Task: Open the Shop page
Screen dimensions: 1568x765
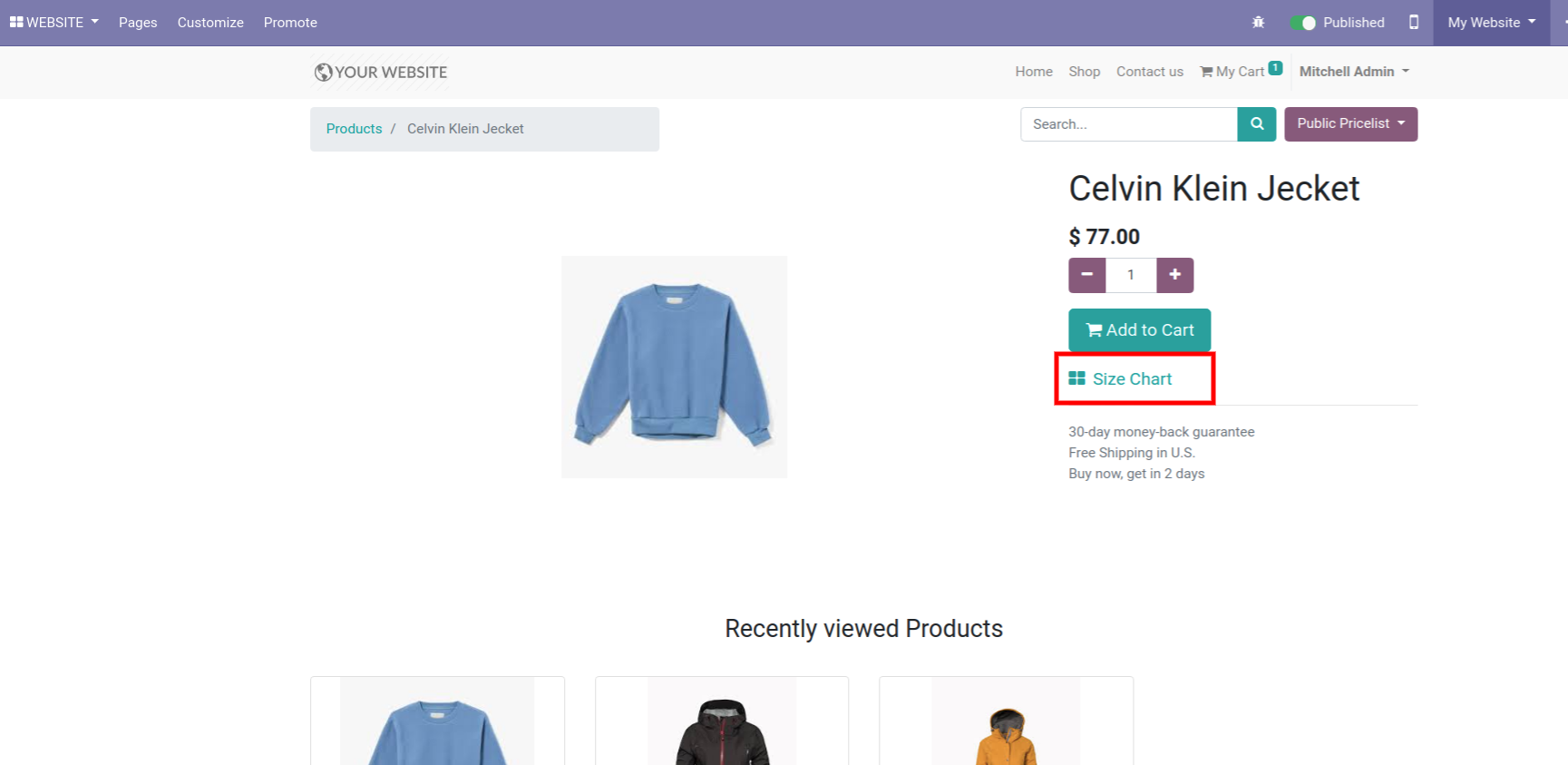Action: 1084,72
